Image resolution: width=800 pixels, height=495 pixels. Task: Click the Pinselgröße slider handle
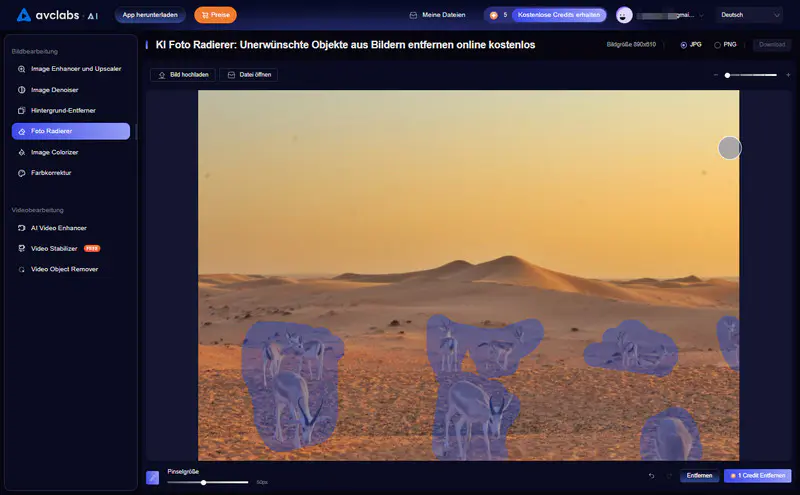coord(204,482)
